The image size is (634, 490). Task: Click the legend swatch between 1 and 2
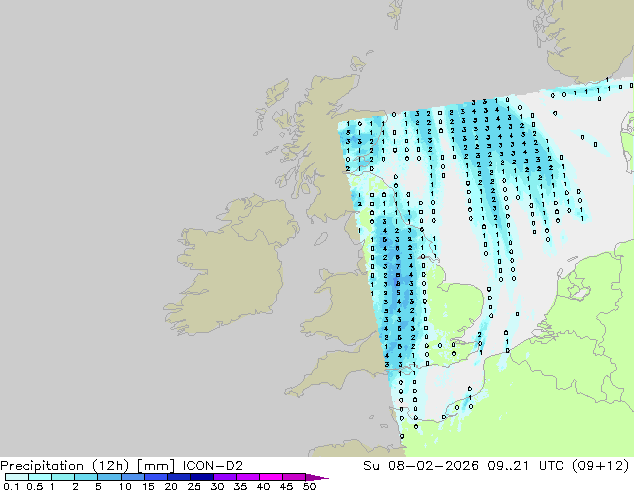tap(63, 477)
